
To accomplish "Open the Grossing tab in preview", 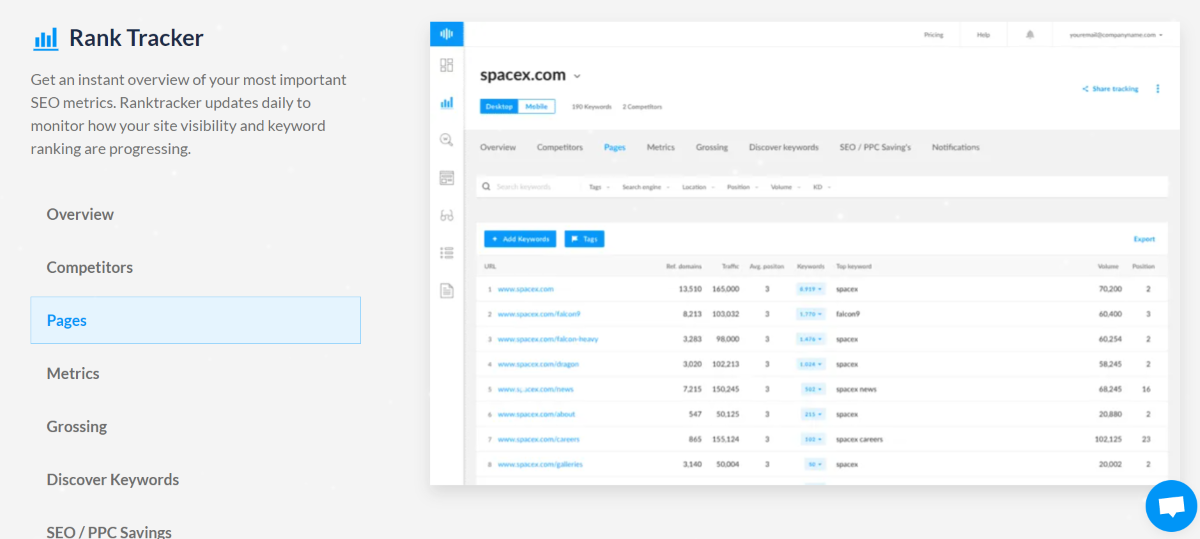I will 712,147.
